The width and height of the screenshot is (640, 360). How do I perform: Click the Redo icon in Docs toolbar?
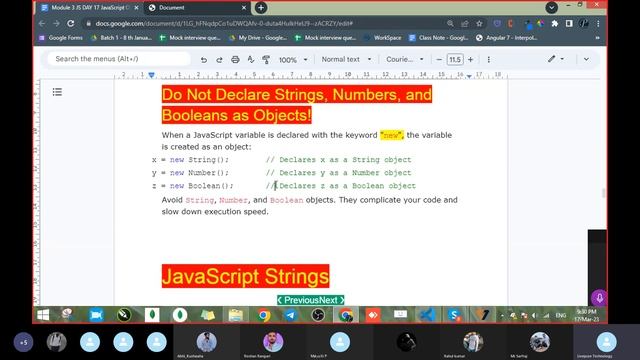[219, 60]
